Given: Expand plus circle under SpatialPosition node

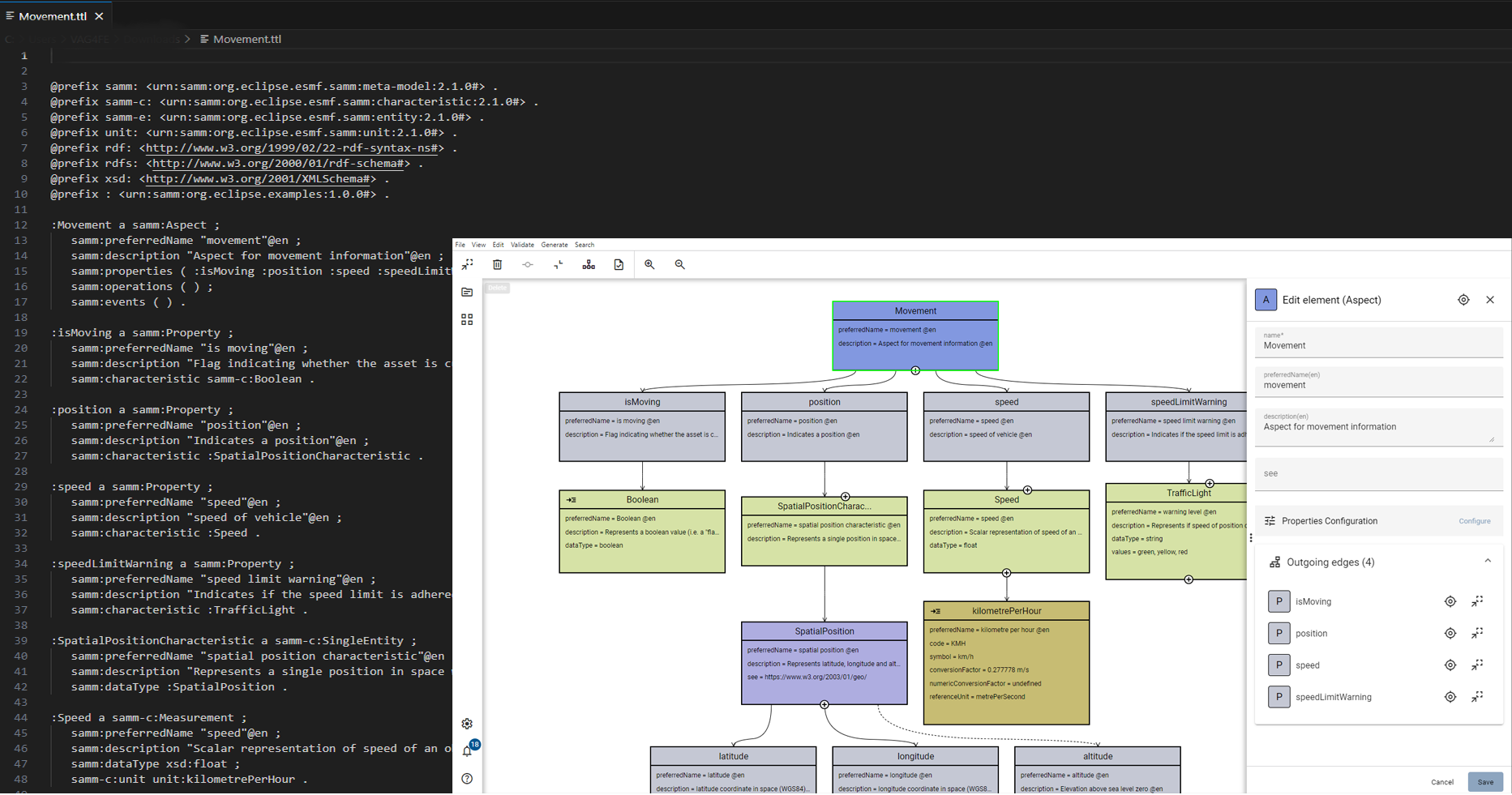Looking at the screenshot, I should [825, 705].
